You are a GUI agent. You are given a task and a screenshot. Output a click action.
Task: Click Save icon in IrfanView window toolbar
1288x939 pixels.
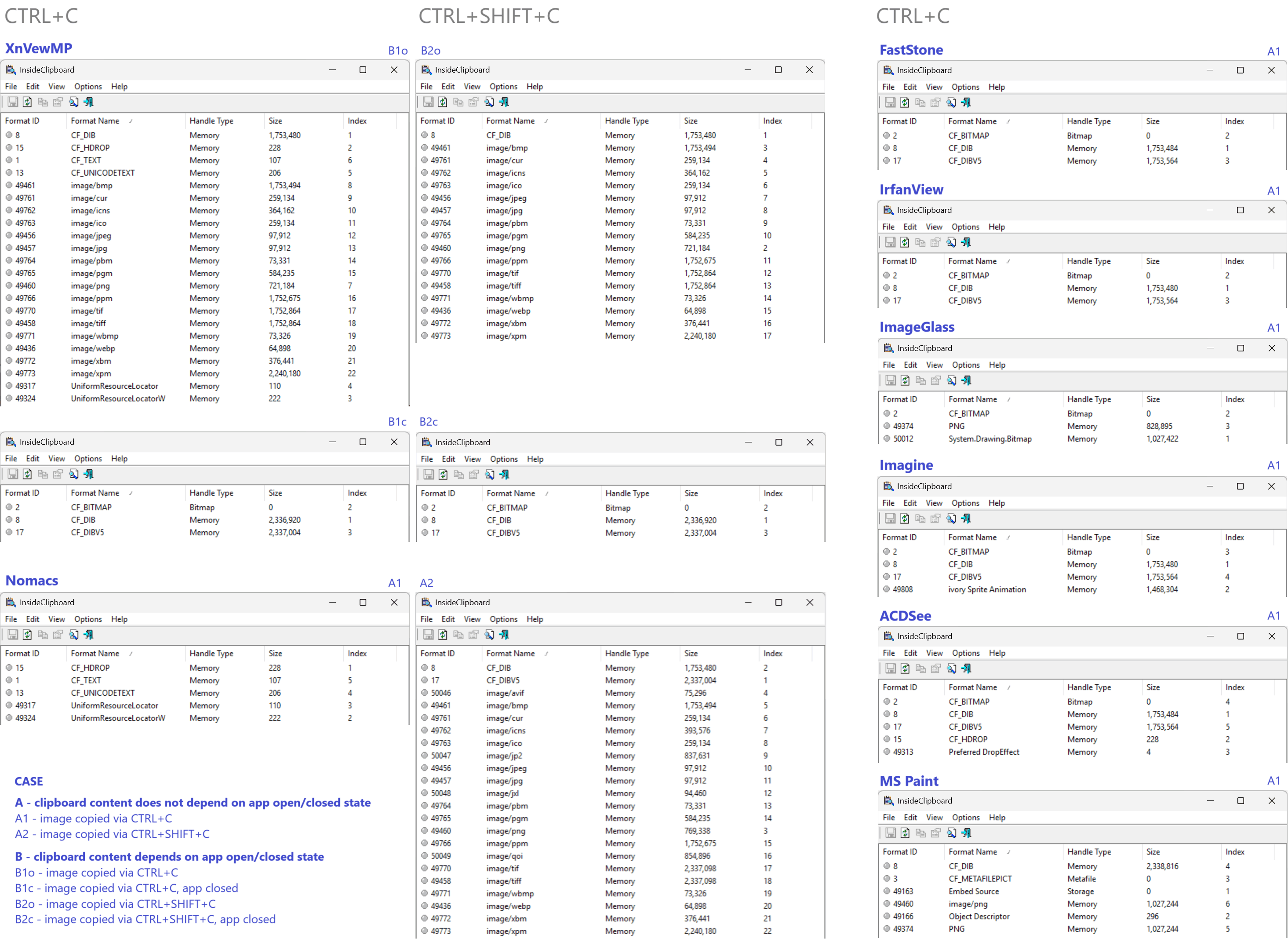[x=890, y=243]
